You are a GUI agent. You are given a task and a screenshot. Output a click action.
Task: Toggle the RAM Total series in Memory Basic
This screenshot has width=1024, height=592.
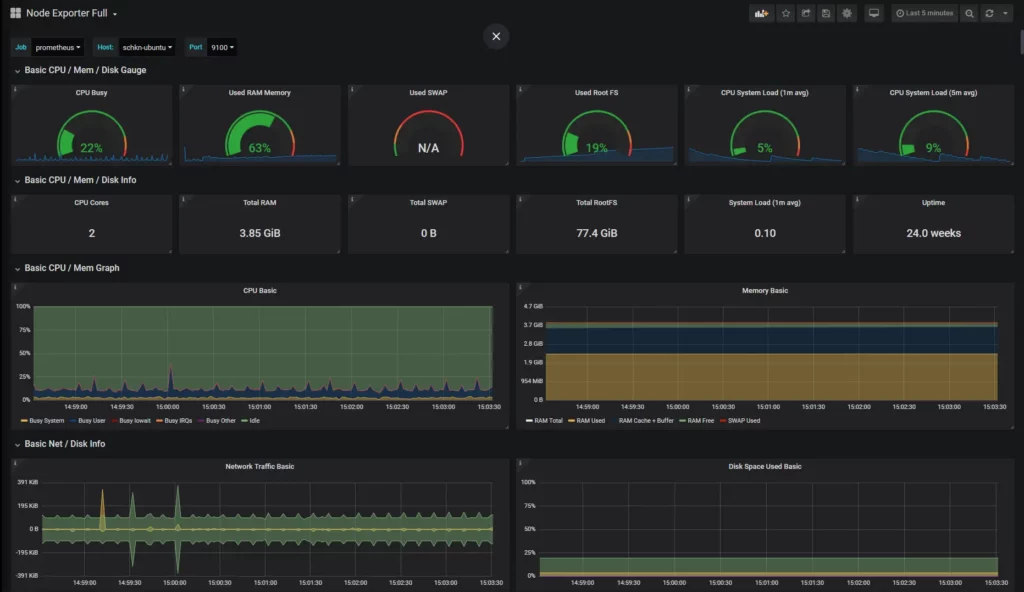547,421
